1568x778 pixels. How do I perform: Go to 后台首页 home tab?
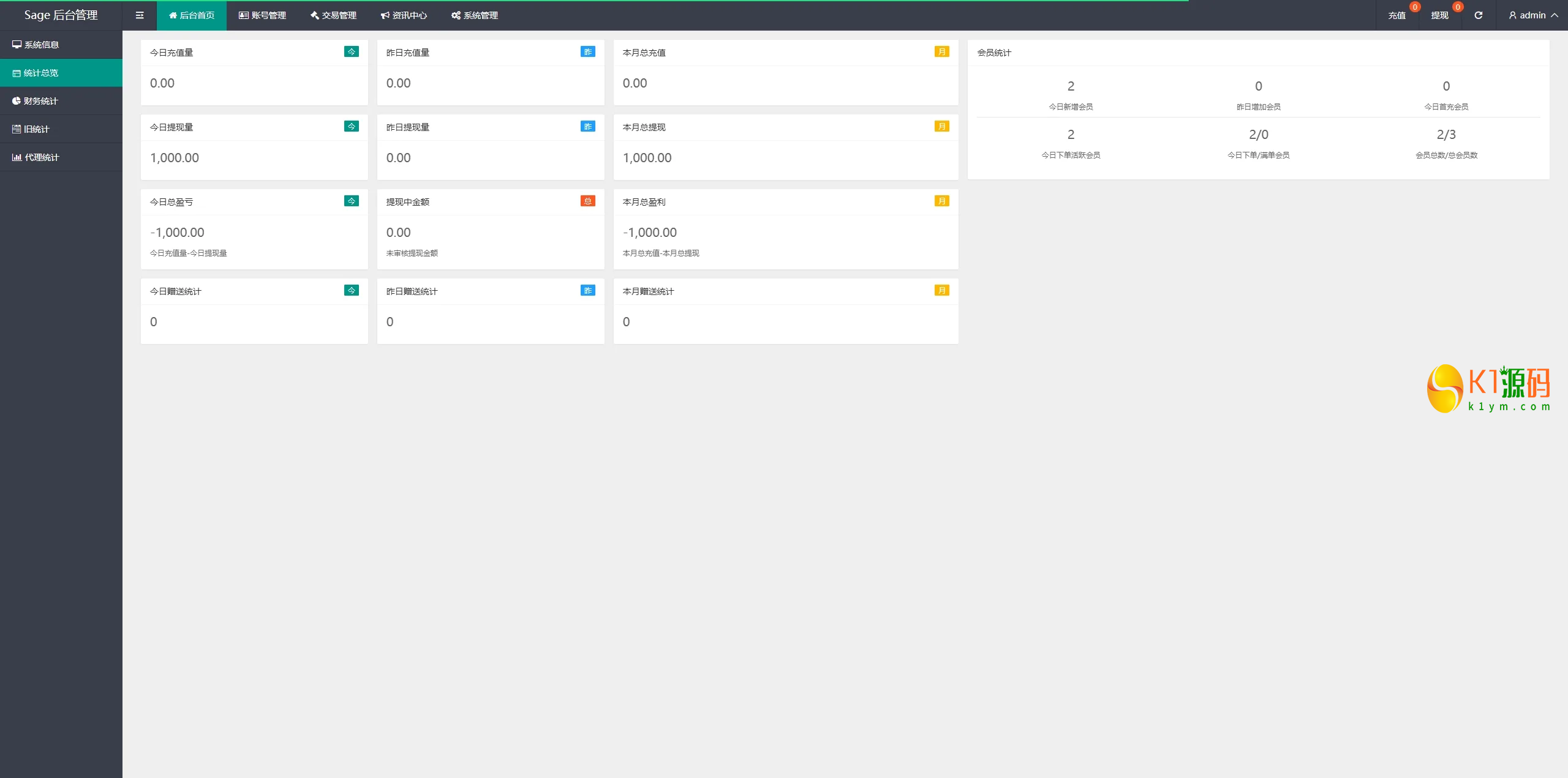(x=192, y=15)
